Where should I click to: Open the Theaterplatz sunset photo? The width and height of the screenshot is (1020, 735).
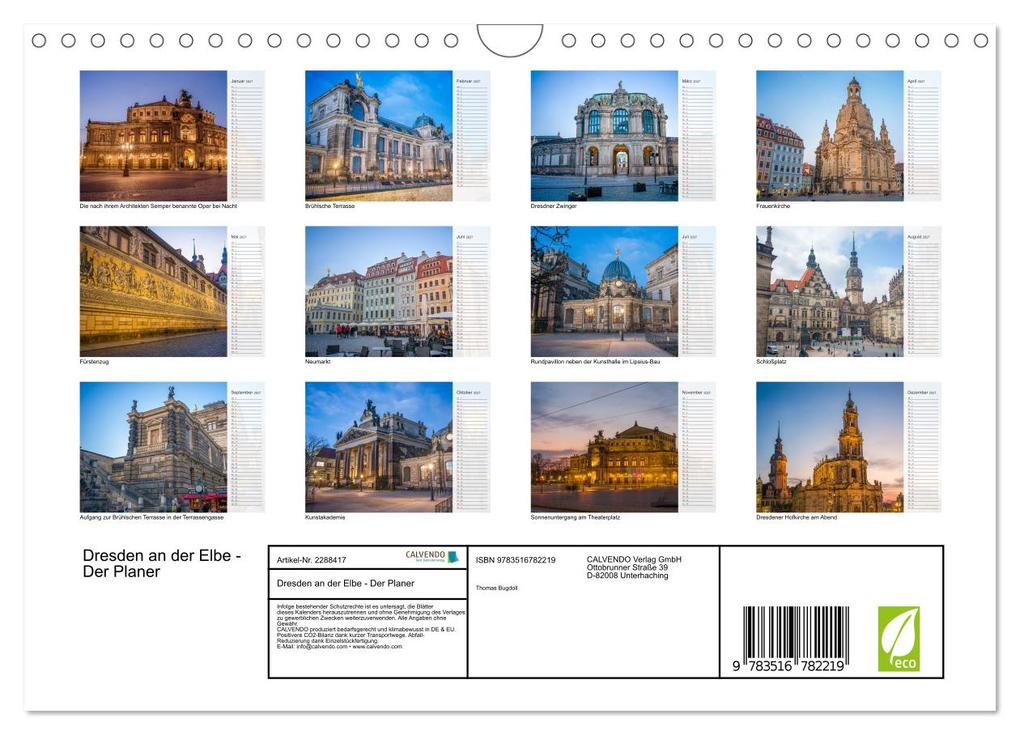604,447
